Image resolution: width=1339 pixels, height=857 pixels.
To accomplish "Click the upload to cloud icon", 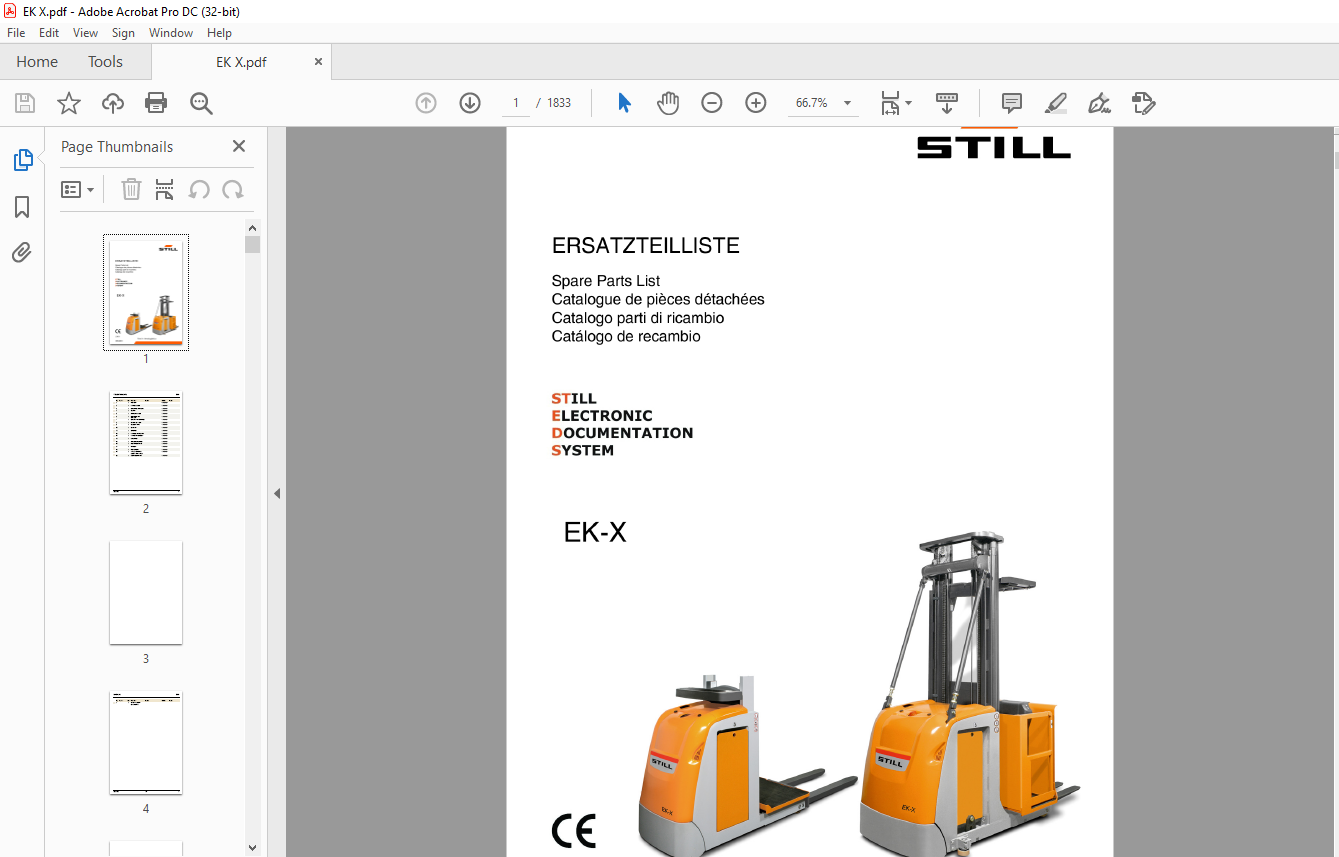I will [x=113, y=103].
